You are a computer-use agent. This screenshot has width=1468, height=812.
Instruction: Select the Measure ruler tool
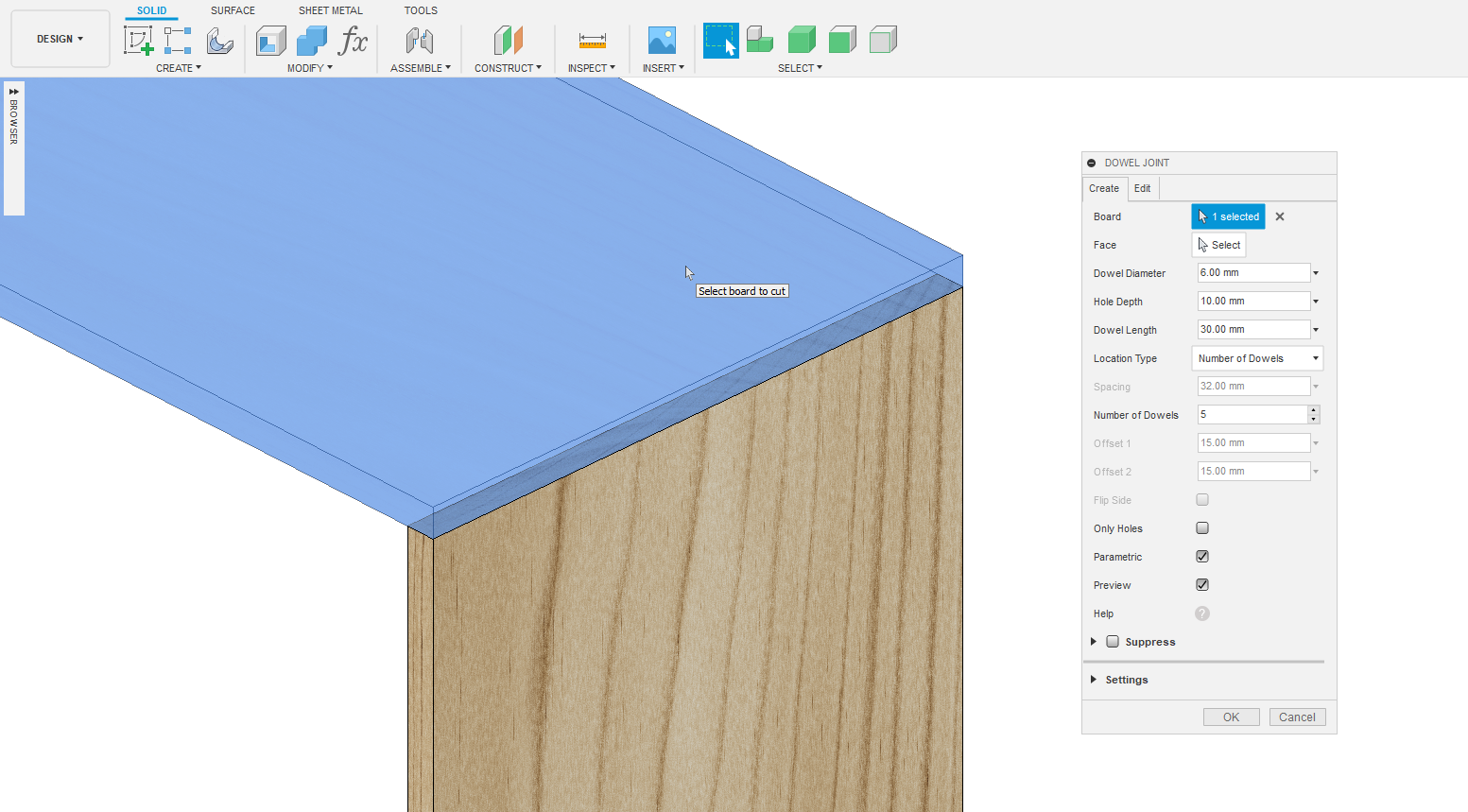tap(592, 41)
